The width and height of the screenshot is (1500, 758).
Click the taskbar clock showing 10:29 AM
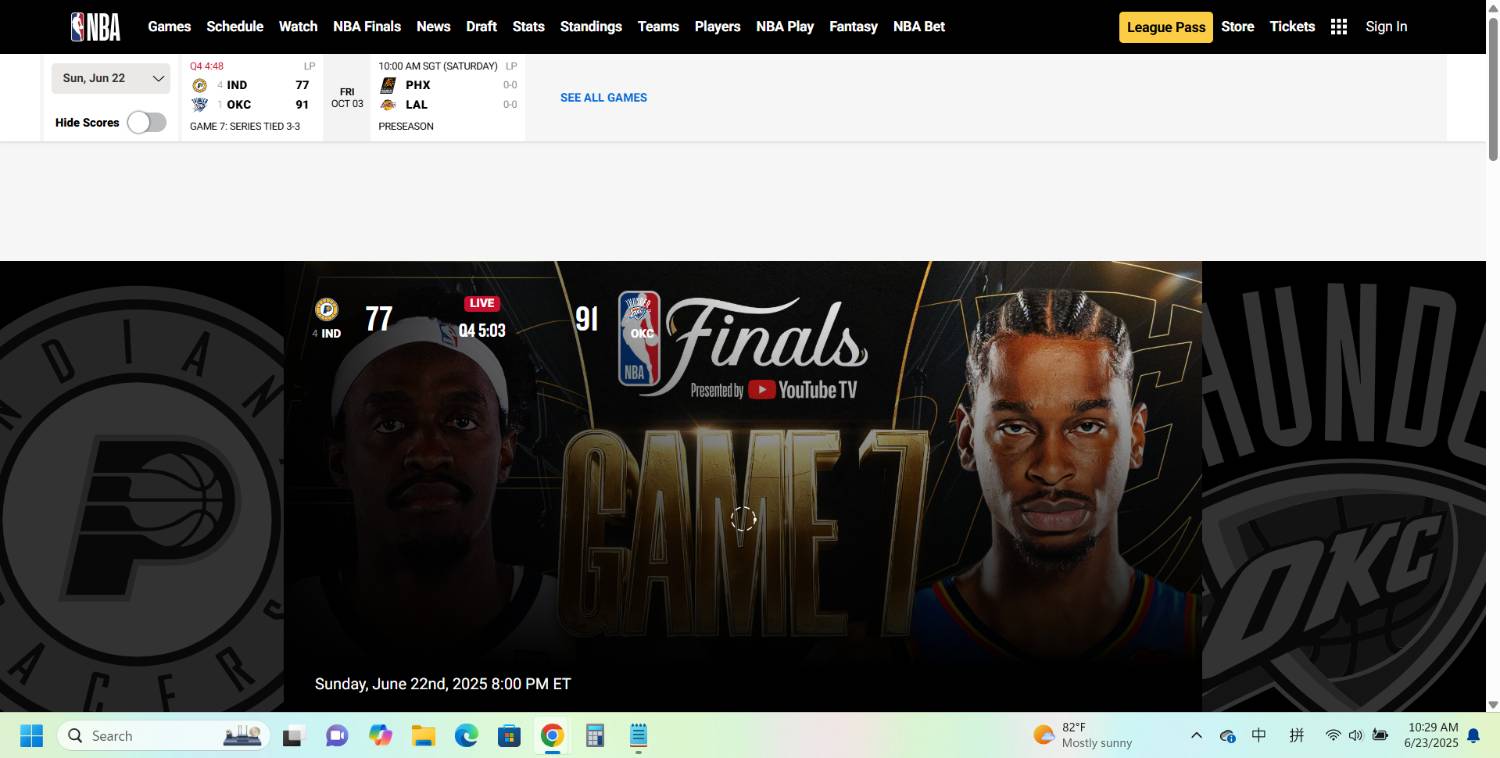point(1433,735)
